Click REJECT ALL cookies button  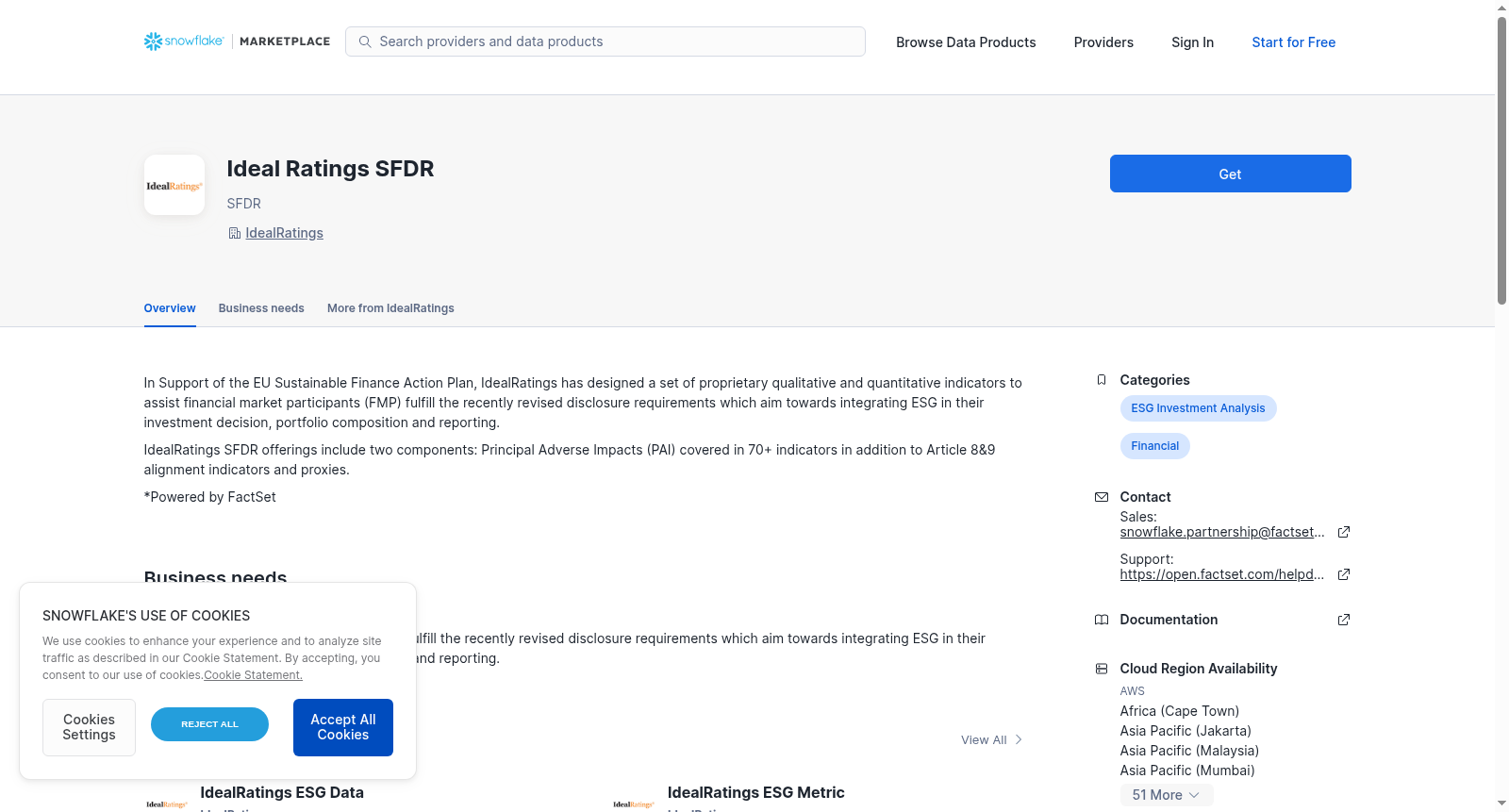[x=209, y=724]
